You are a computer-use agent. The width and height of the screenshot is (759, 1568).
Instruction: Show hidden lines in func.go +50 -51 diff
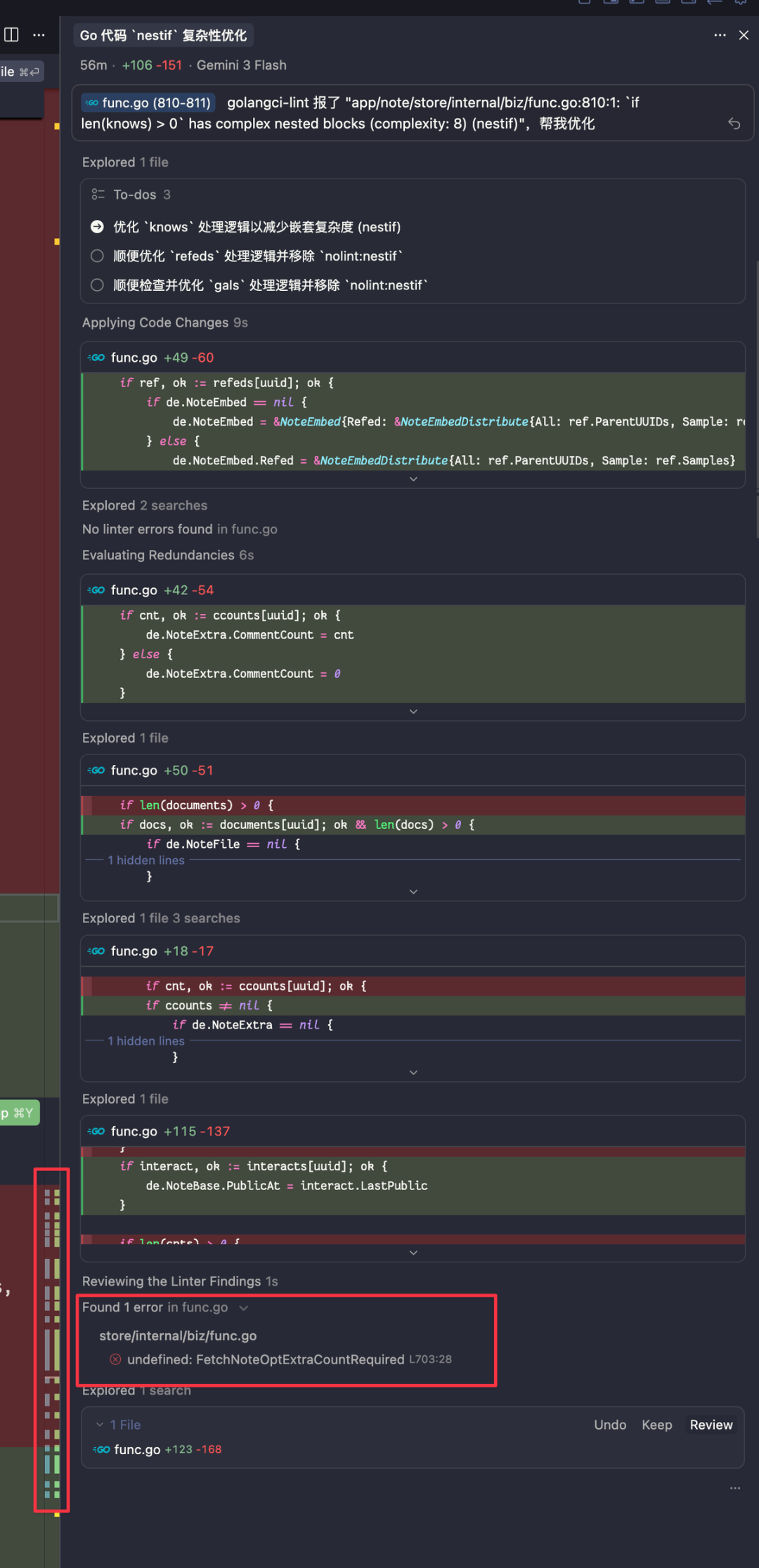coord(146,860)
